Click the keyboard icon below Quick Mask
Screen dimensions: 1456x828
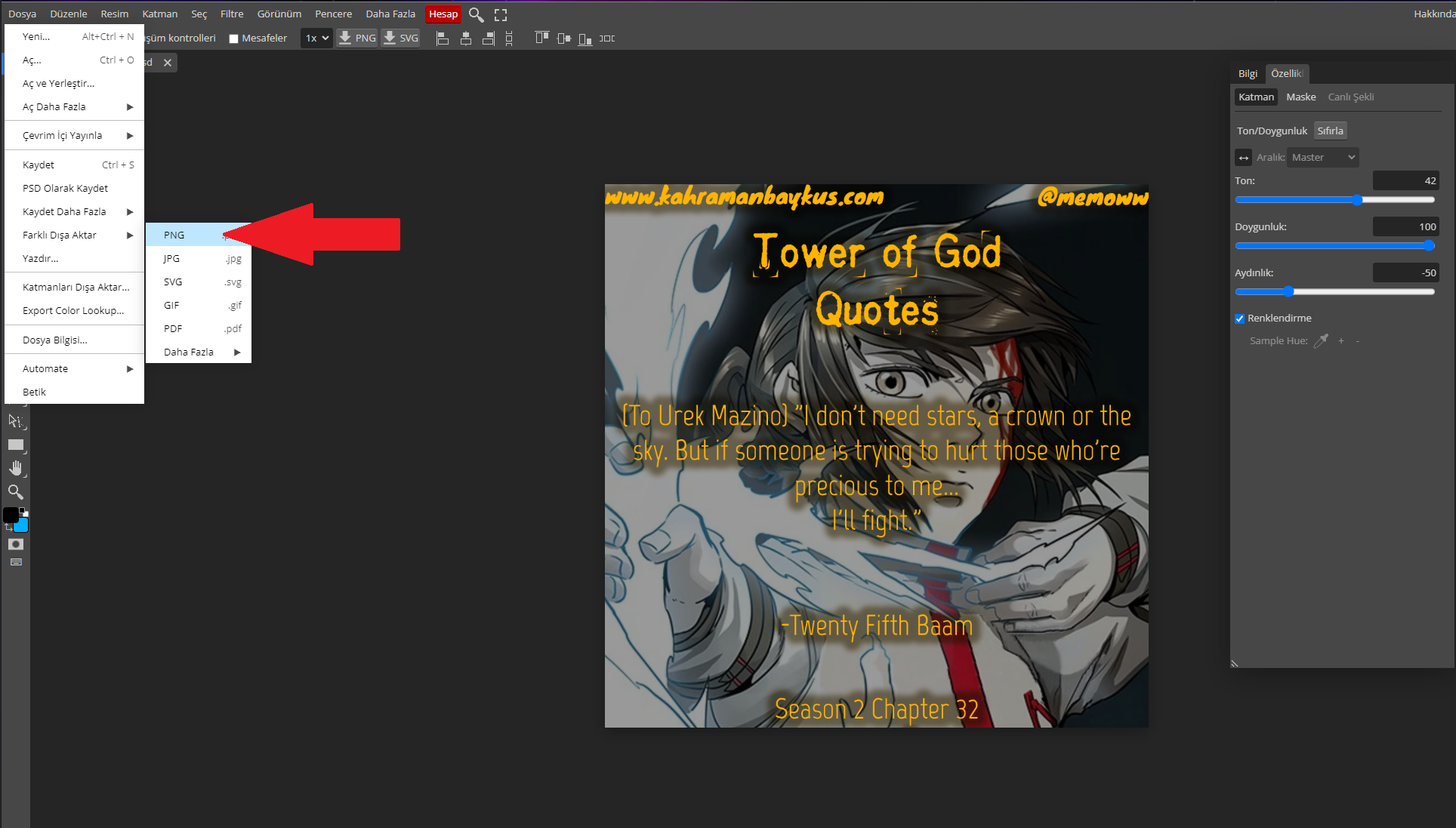pos(16,562)
